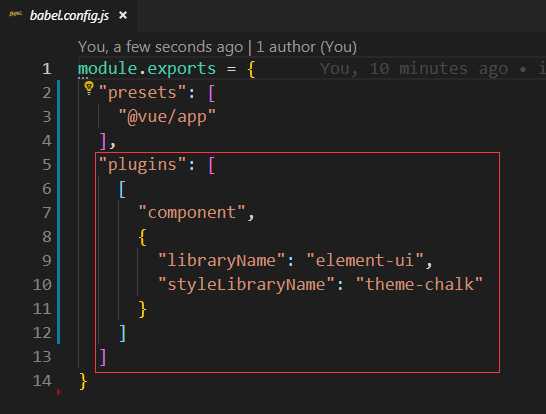Click the opening curly brace on line 8

click(x=142, y=237)
